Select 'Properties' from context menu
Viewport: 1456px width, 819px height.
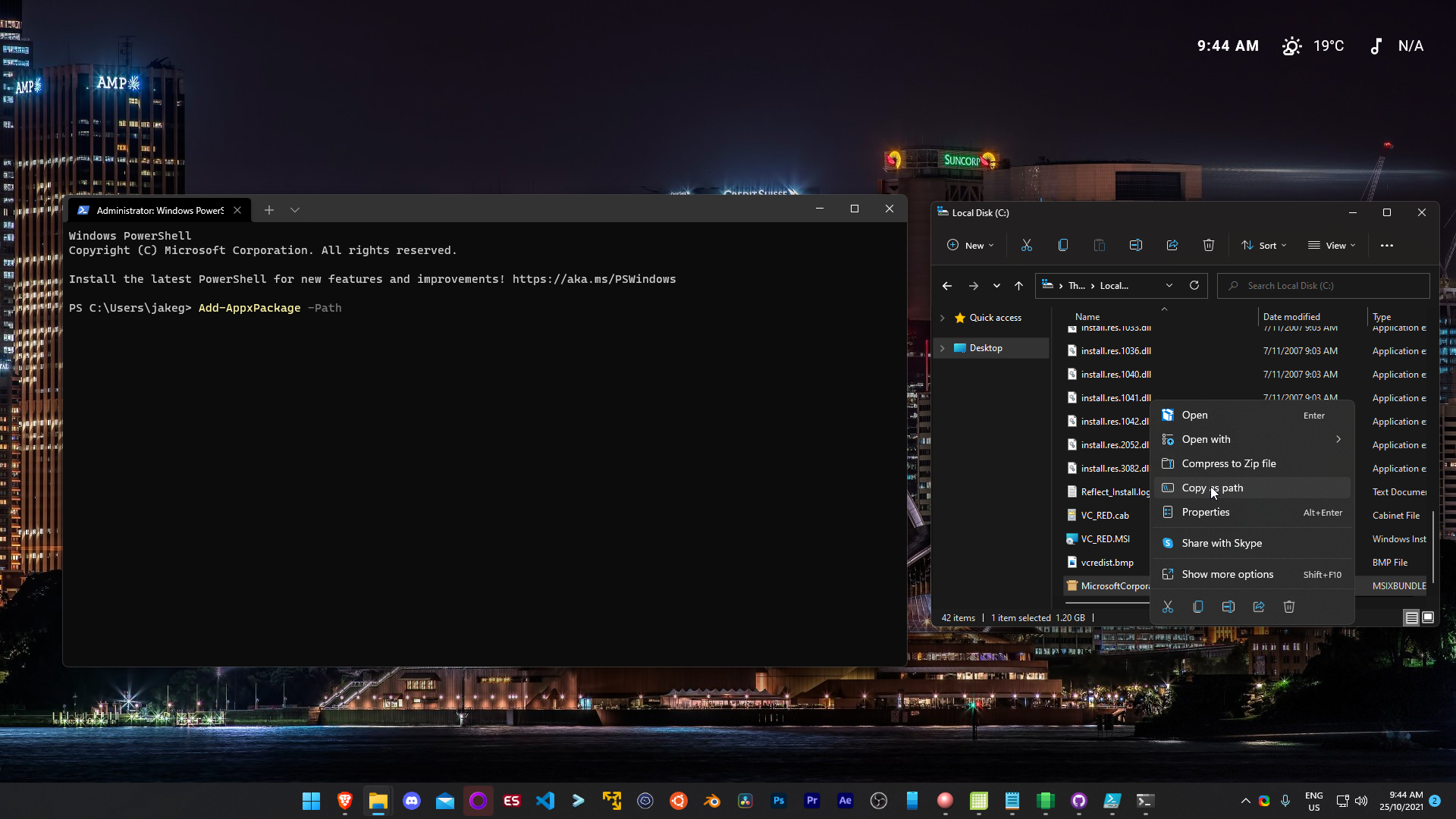tap(1206, 512)
